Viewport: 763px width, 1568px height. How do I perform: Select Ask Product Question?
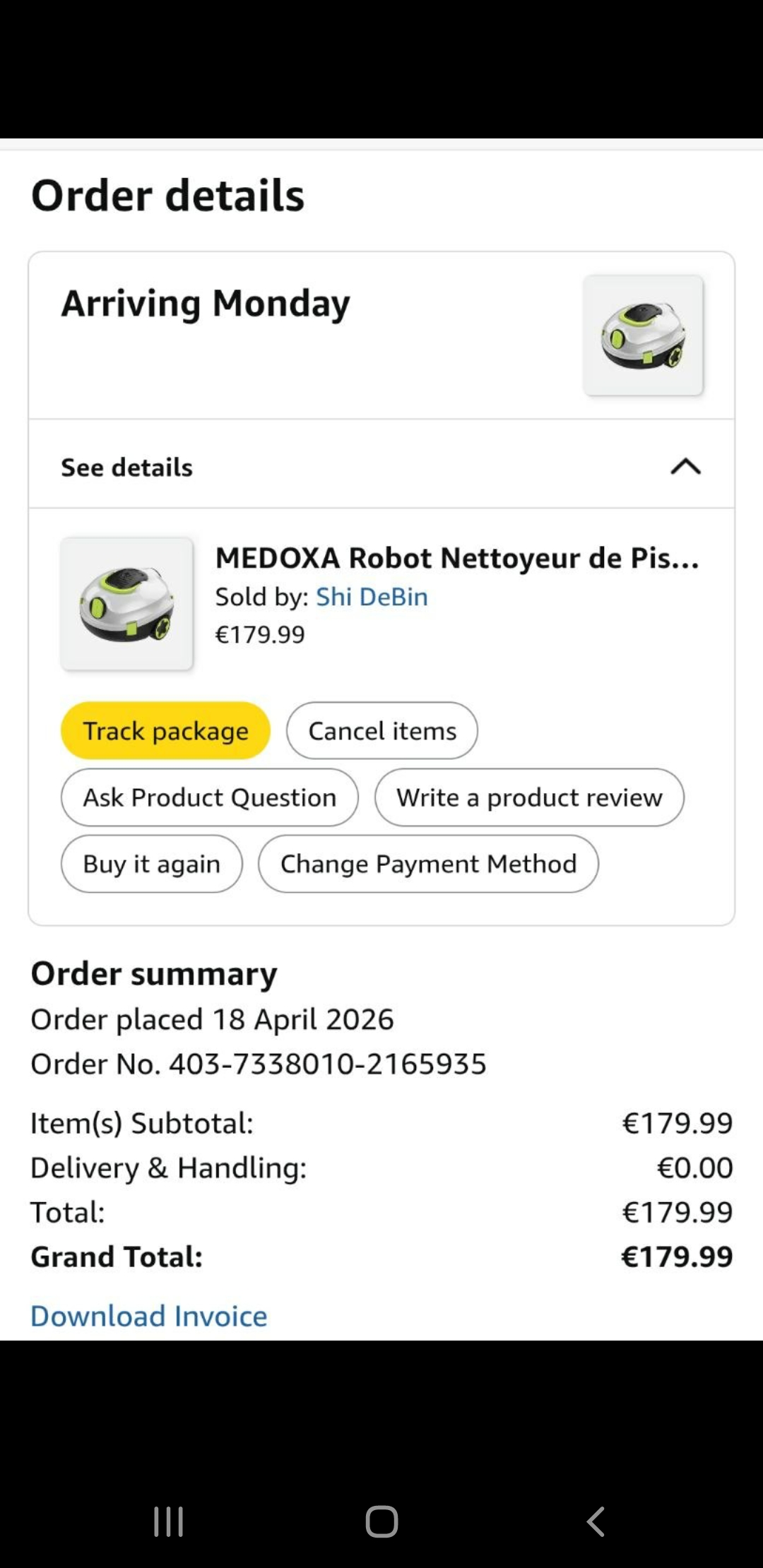tap(210, 797)
